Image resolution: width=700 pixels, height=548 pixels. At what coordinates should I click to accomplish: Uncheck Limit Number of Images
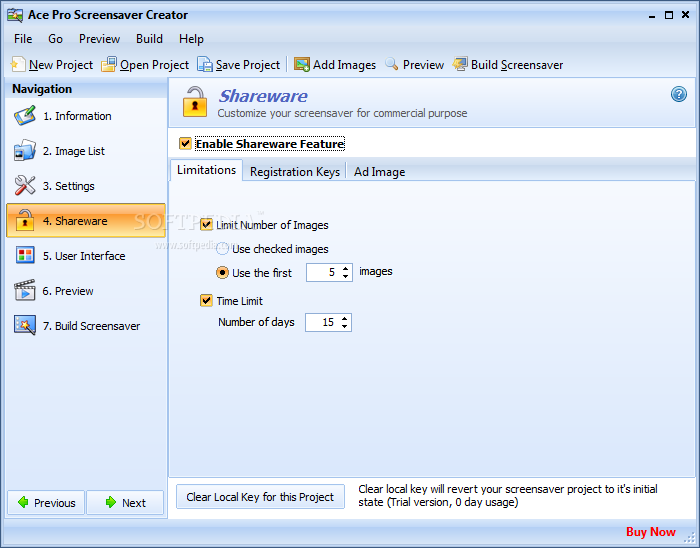(x=206, y=224)
